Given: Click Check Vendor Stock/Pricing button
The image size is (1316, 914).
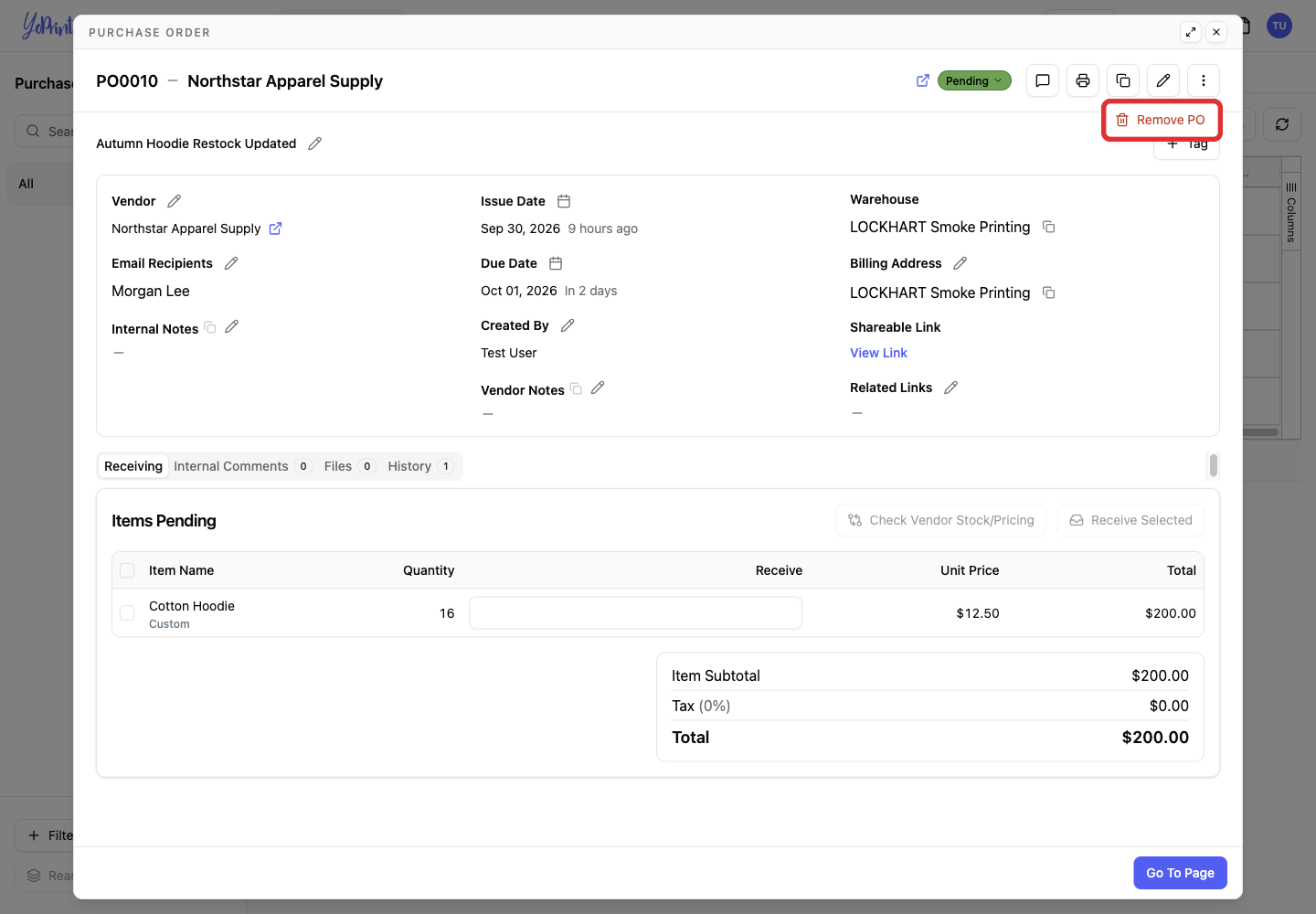Looking at the screenshot, I should [x=941, y=520].
